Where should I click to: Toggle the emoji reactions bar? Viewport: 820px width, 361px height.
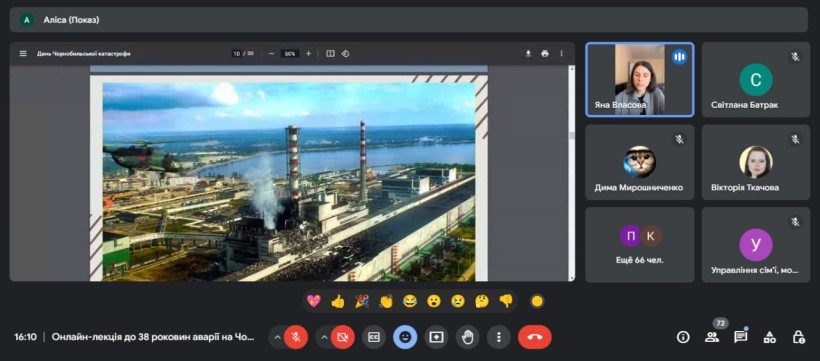(x=405, y=337)
